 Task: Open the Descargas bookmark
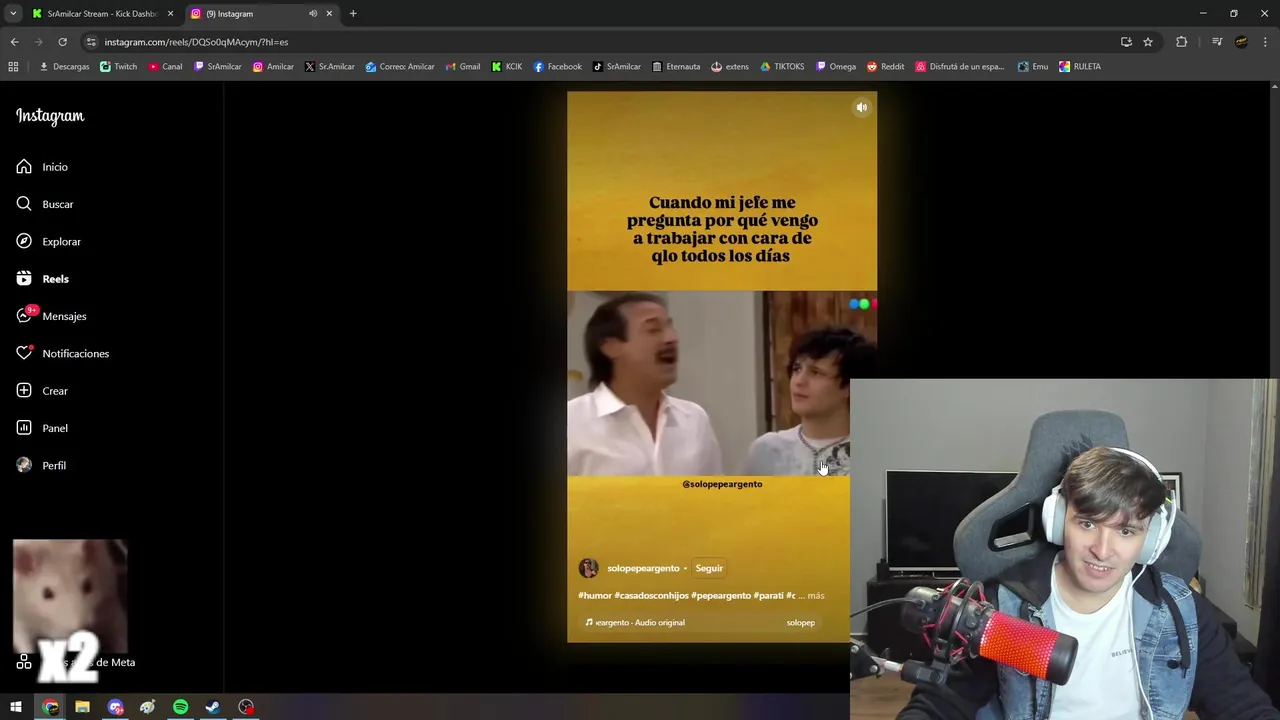64,67
